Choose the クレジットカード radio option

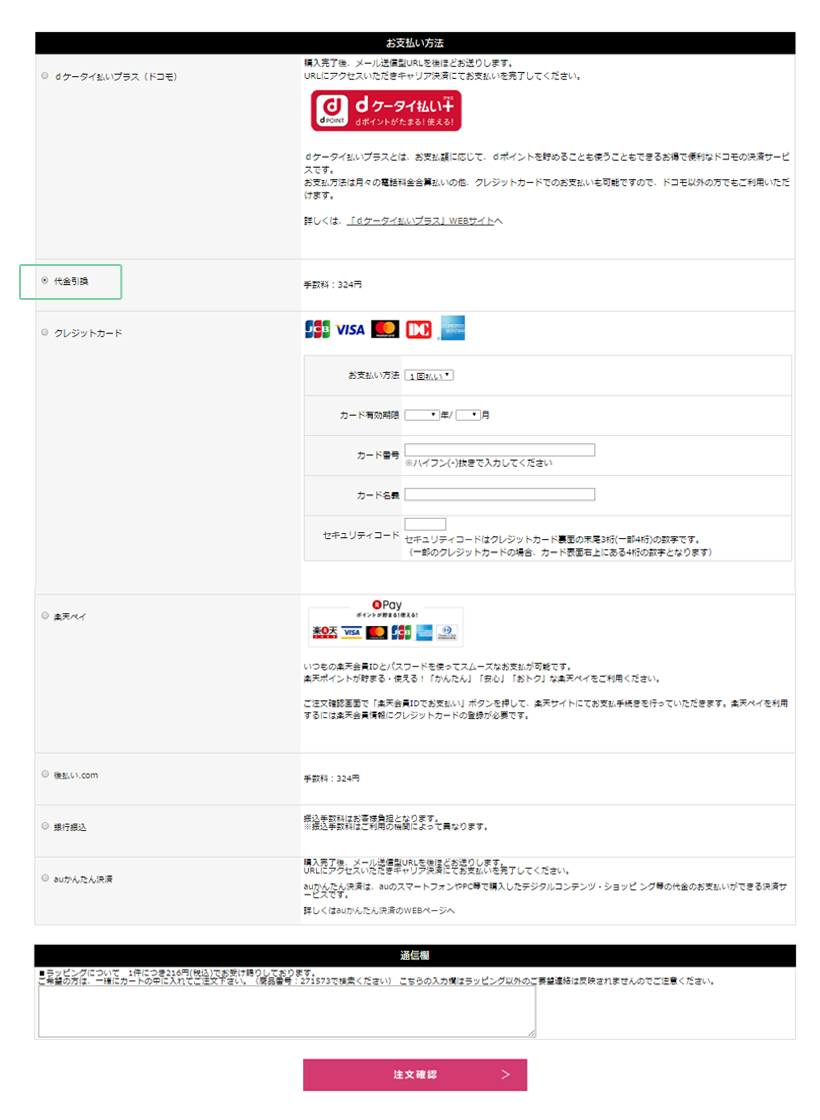tap(45, 332)
